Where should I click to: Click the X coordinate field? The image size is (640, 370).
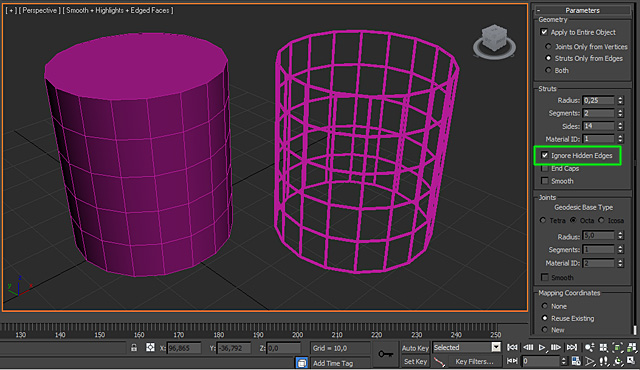(184, 348)
